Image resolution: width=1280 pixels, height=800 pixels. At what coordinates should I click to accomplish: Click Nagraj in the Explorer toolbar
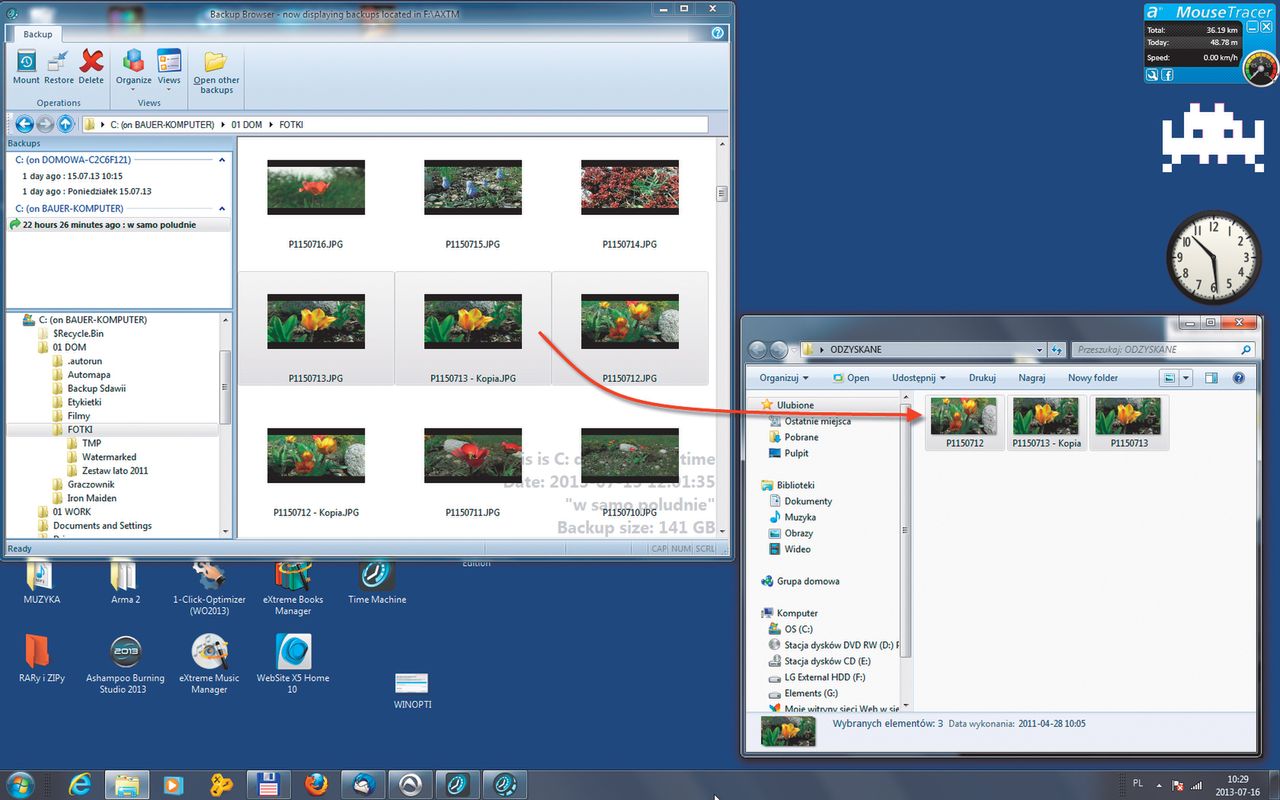1032,378
